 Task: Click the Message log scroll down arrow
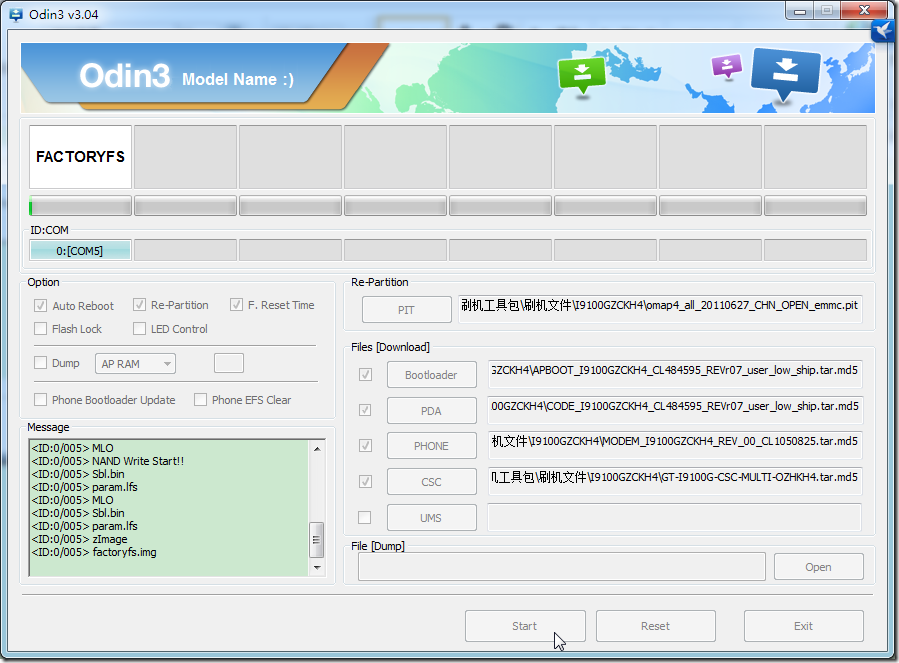pyautogui.click(x=317, y=567)
